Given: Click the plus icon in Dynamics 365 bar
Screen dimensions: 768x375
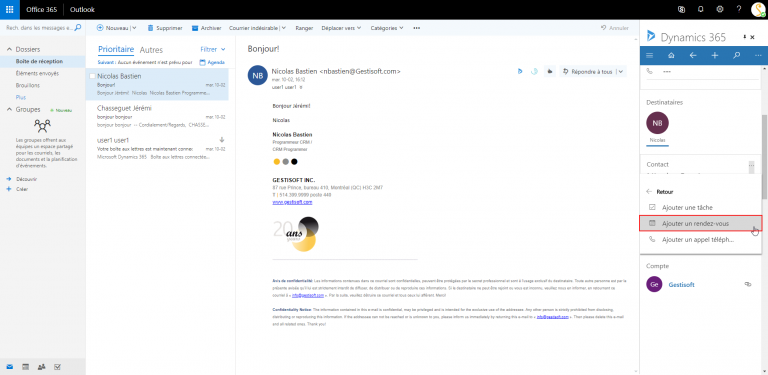Looking at the screenshot, I should click(x=715, y=55).
